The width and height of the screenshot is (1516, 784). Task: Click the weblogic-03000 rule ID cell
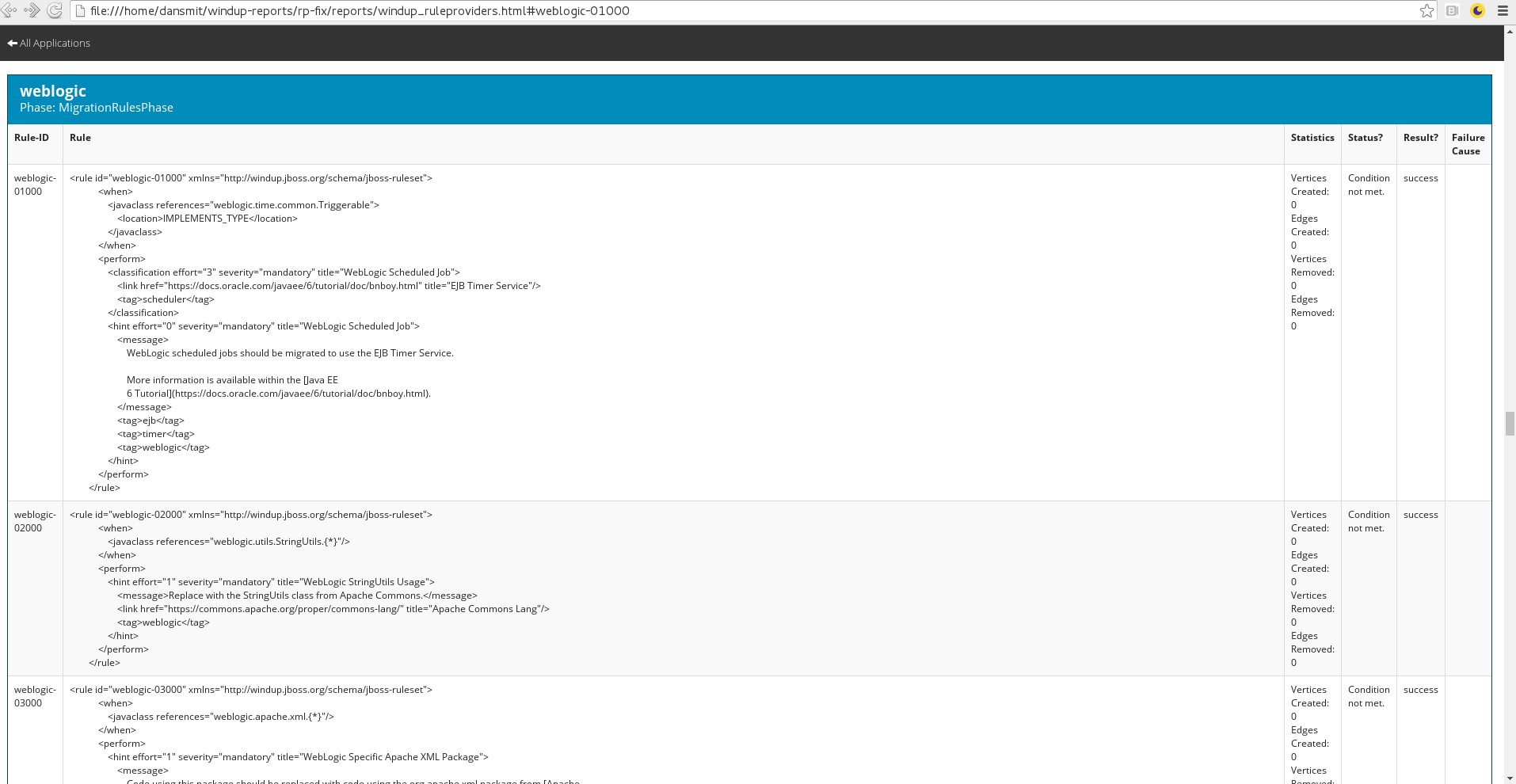pos(36,696)
